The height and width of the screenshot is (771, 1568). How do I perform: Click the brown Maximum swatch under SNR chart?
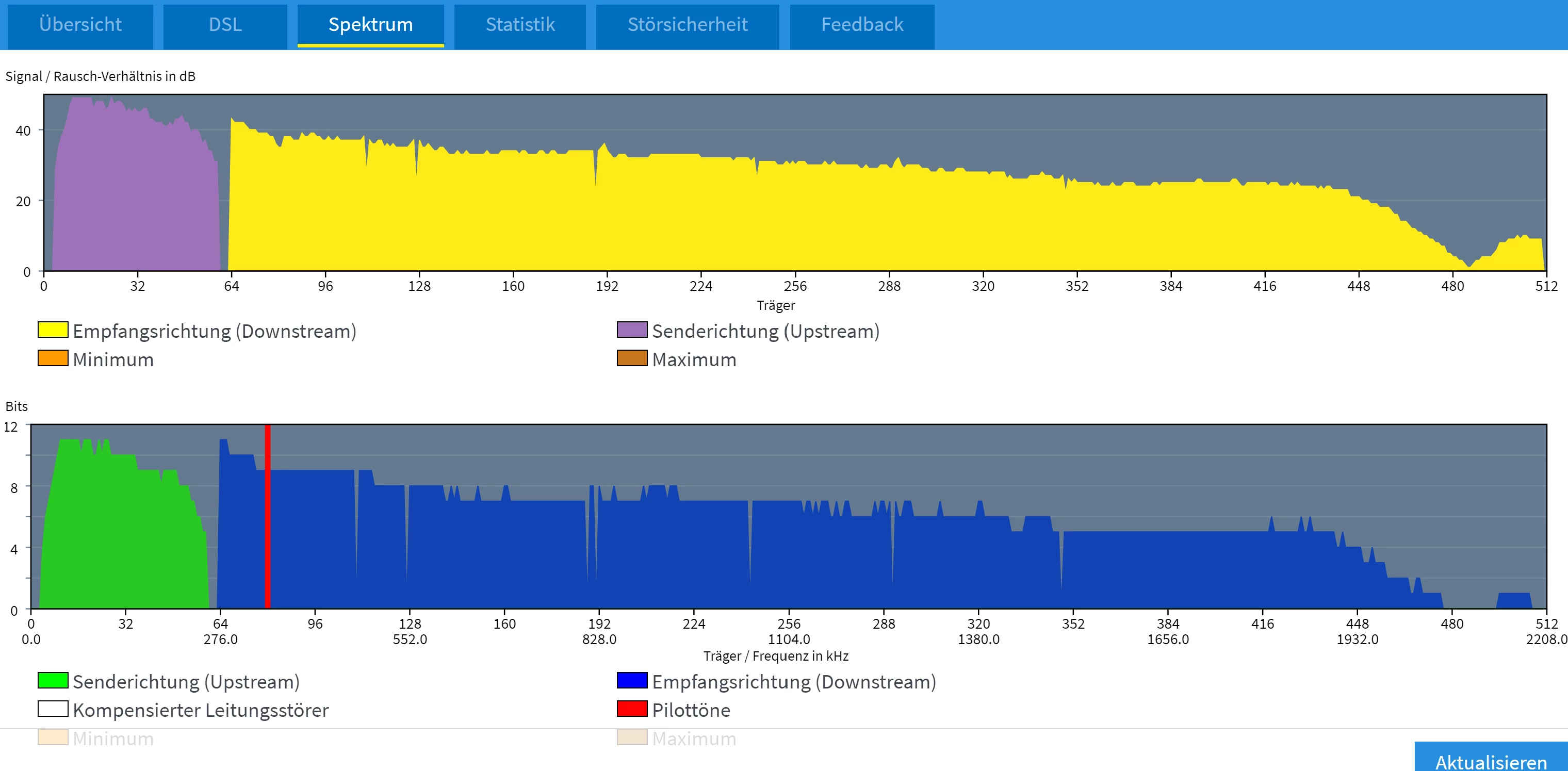[x=632, y=358]
